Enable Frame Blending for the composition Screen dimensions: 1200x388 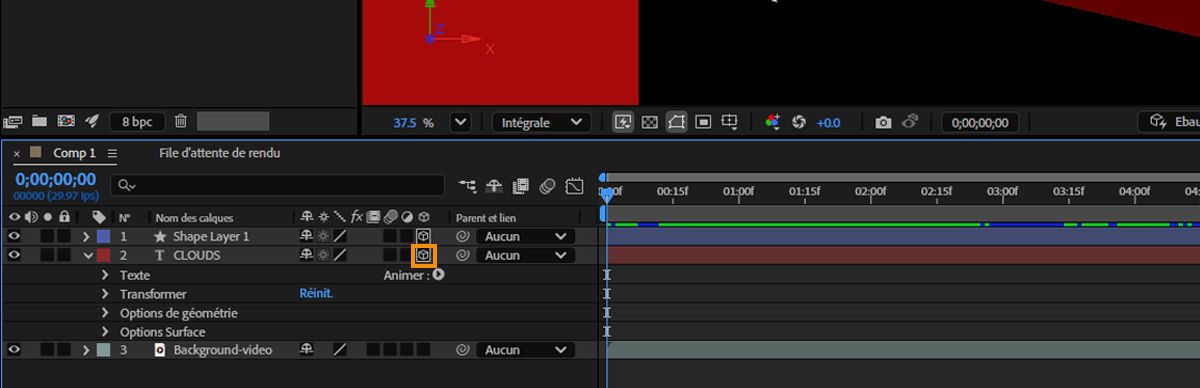tap(520, 185)
